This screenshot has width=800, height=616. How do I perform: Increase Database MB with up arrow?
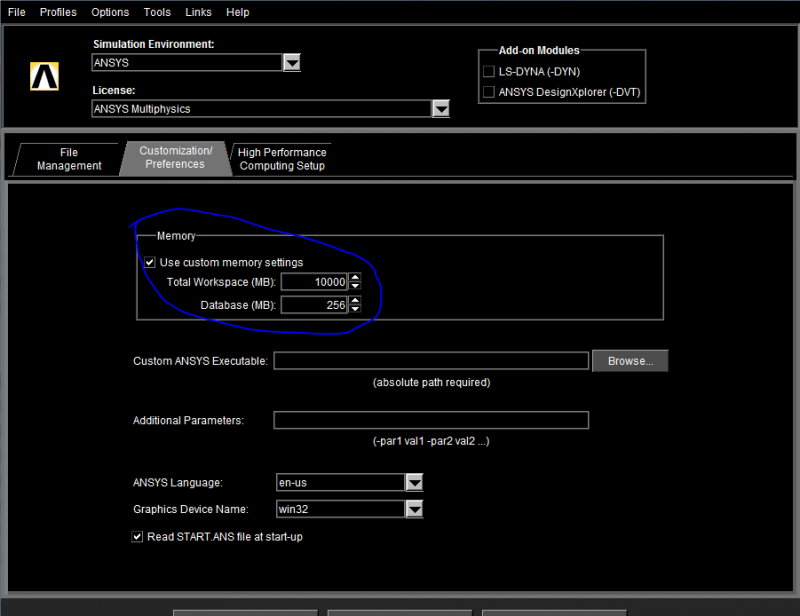click(355, 300)
